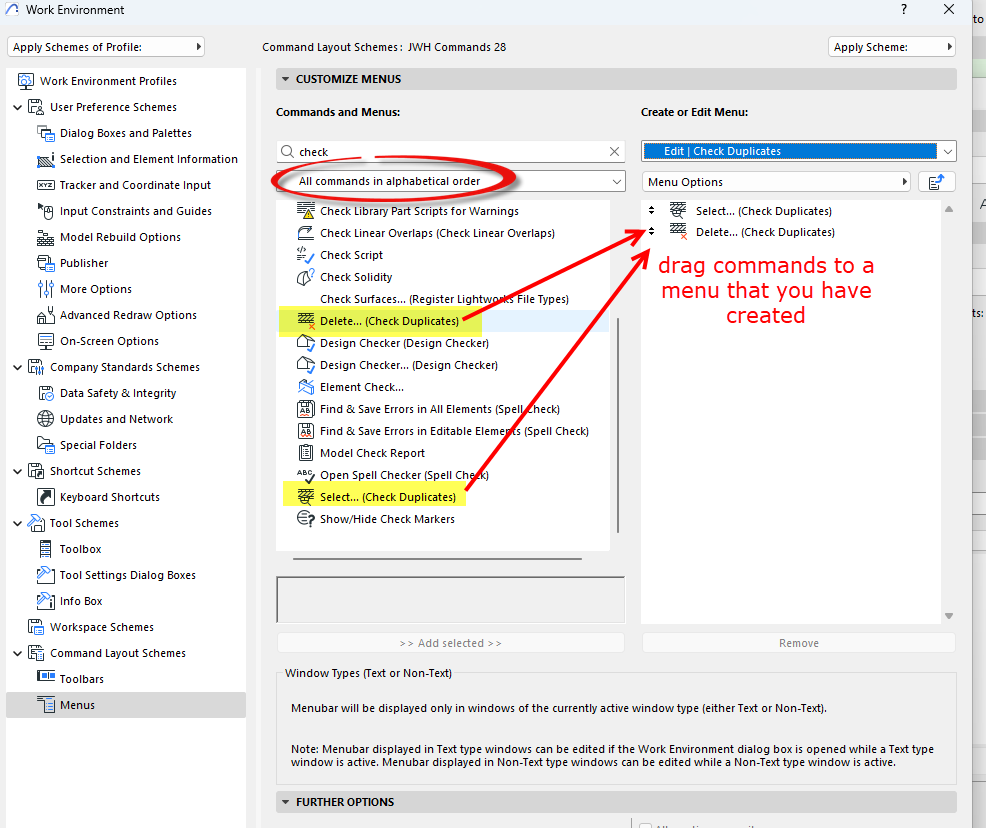This screenshot has height=828, width=986.
Task: Select Check Library Part Scripts for Warnings
Action: [x=419, y=211]
